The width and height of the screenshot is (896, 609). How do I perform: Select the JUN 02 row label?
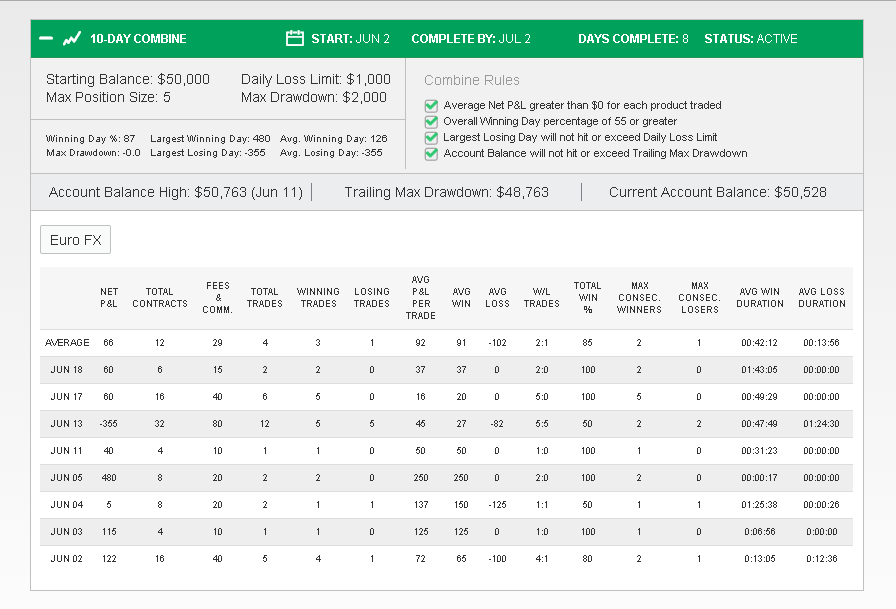(x=66, y=559)
